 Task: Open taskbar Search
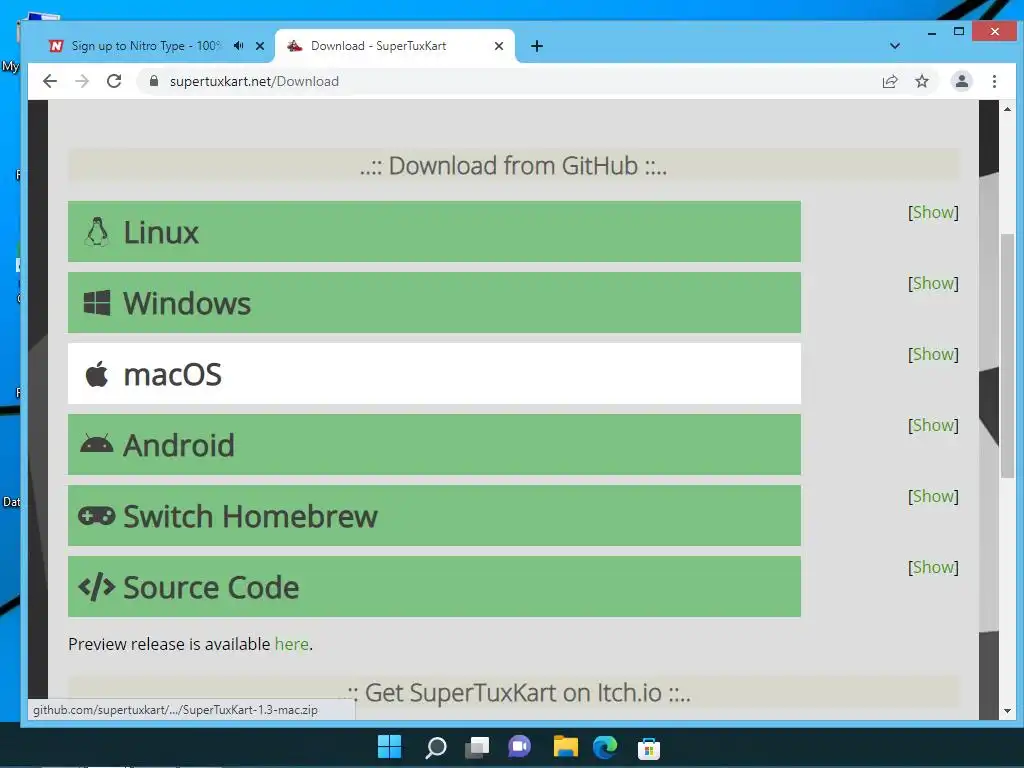[435, 746]
